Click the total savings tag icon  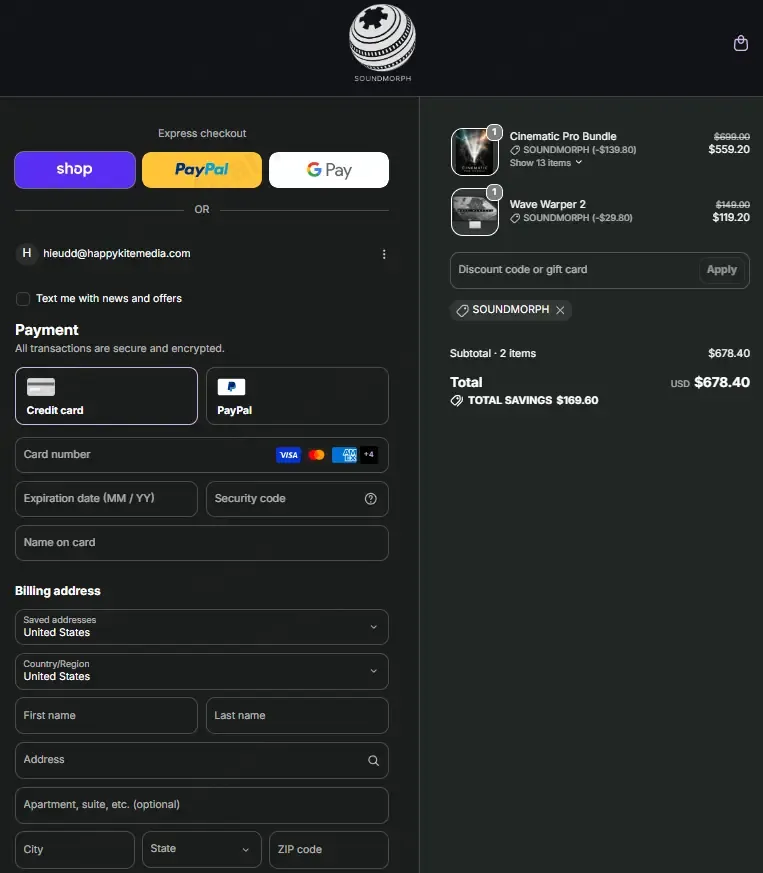pos(457,400)
